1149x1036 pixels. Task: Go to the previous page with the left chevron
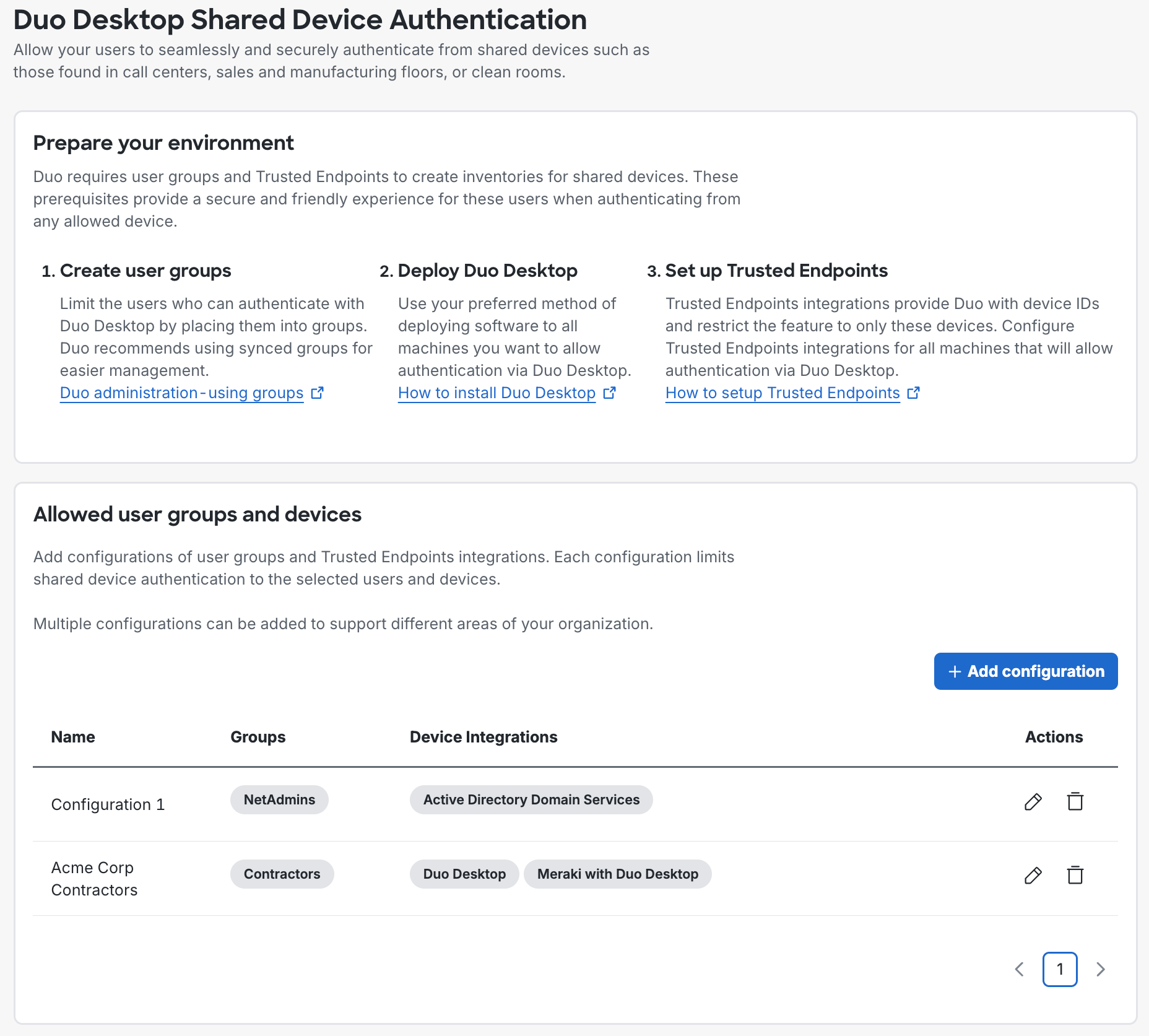coord(1019,969)
